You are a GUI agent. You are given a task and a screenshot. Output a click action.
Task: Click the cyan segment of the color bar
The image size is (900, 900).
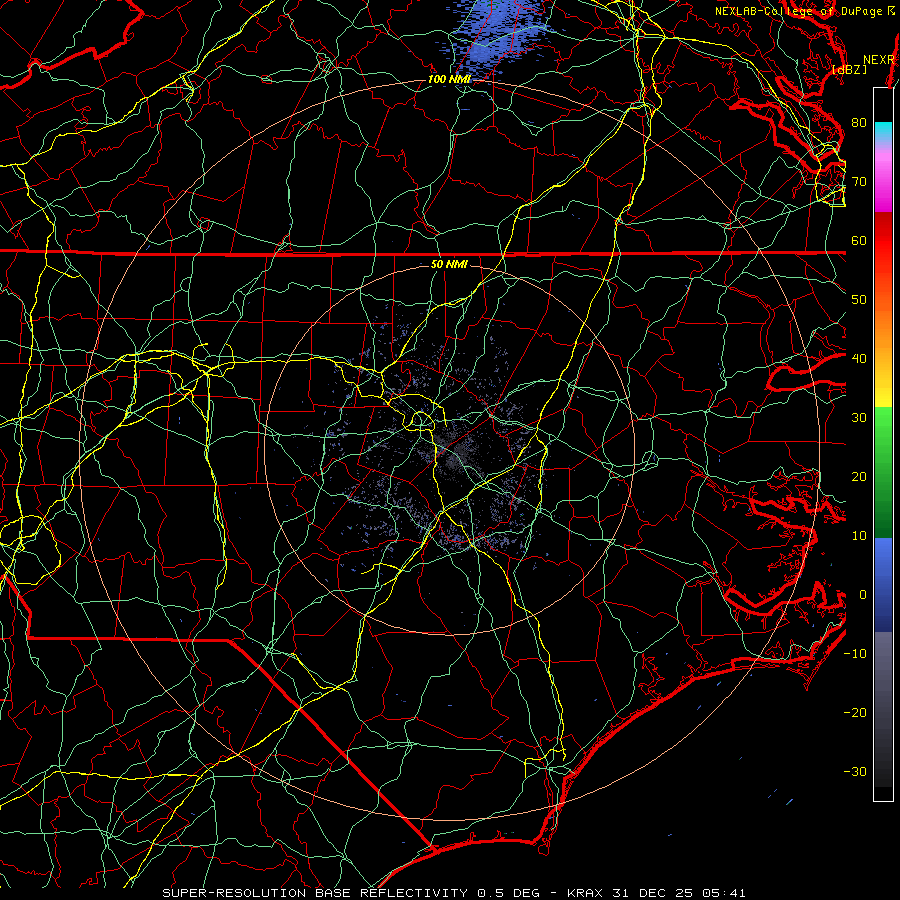click(x=883, y=130)
